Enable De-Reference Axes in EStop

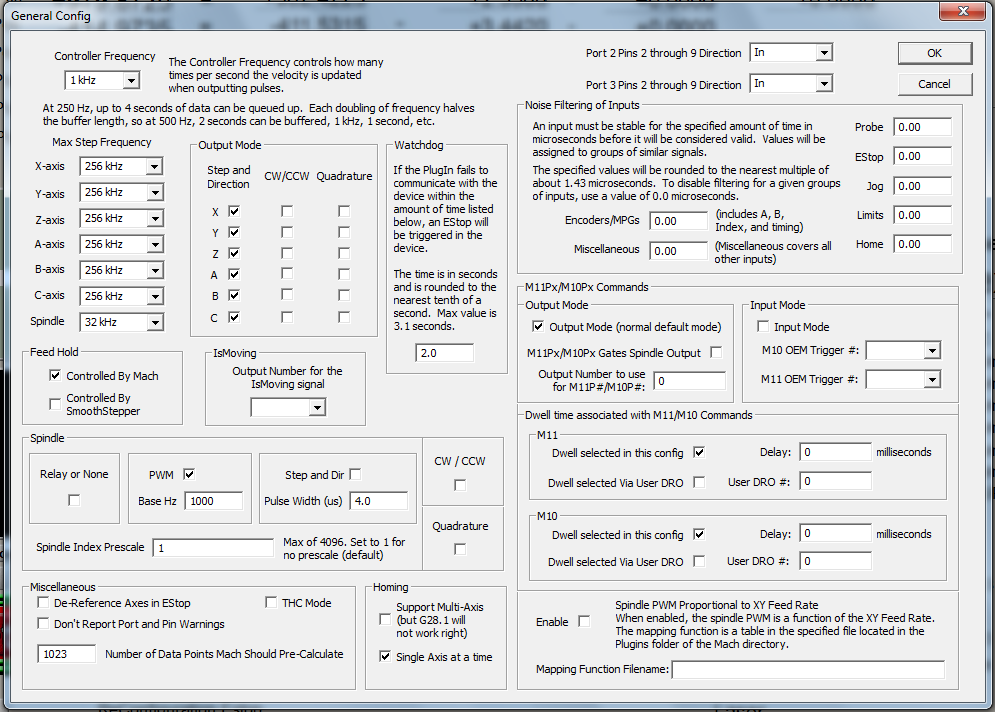click(x=44, y=603)
